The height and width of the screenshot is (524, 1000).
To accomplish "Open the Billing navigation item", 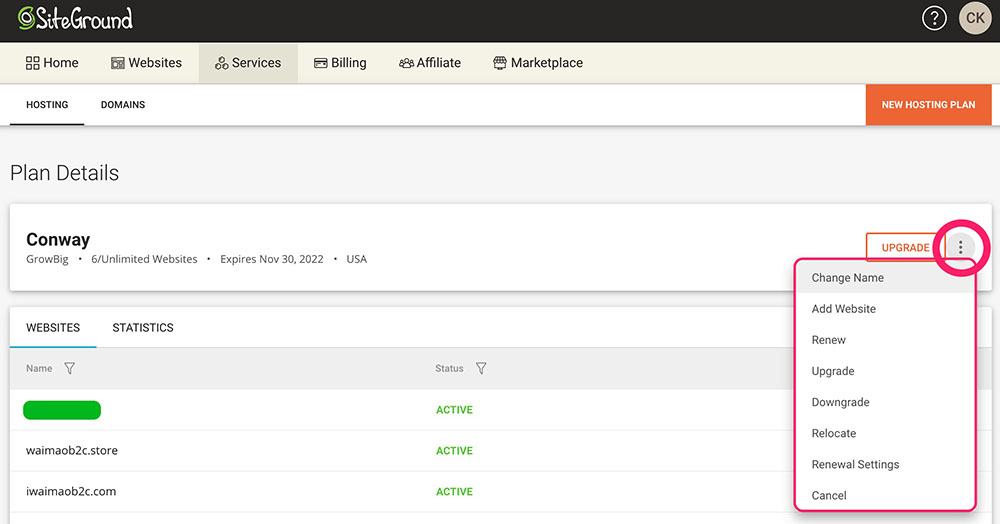I will [340, 63].
